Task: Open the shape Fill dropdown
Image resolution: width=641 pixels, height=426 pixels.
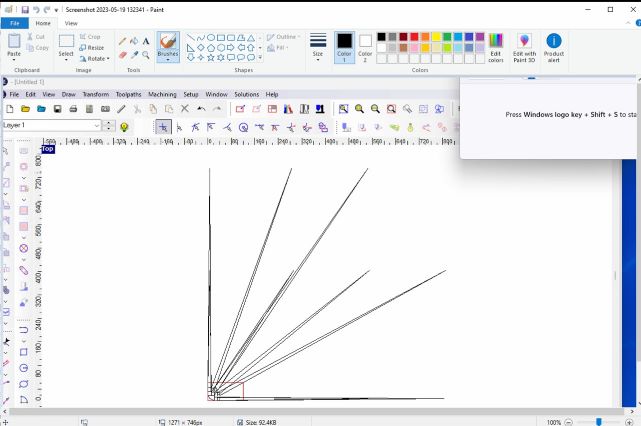Action: pyautogui.click(x=278, y=48)
